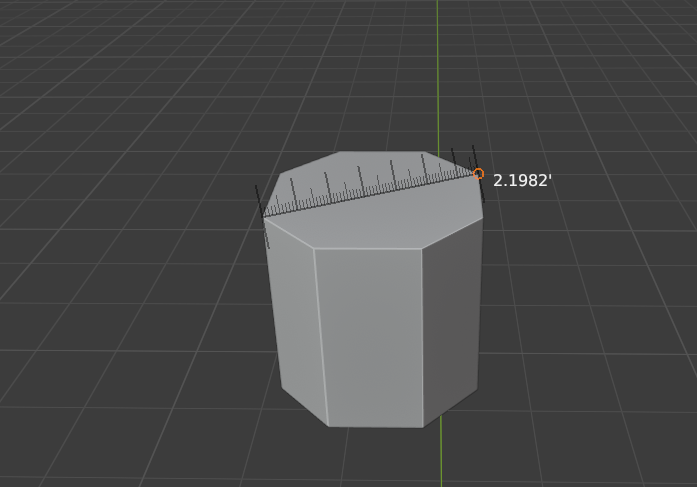Select the front face of the octagonal prism
The height and width of the screenshot is (487, 697).
click(x=370, y=338)
